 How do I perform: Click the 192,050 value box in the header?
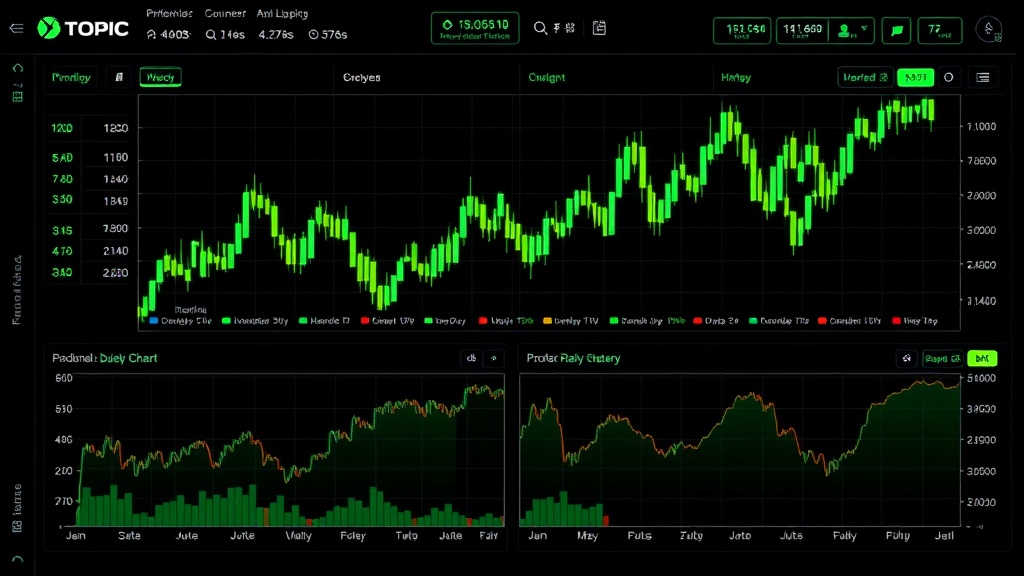(742, 31)
